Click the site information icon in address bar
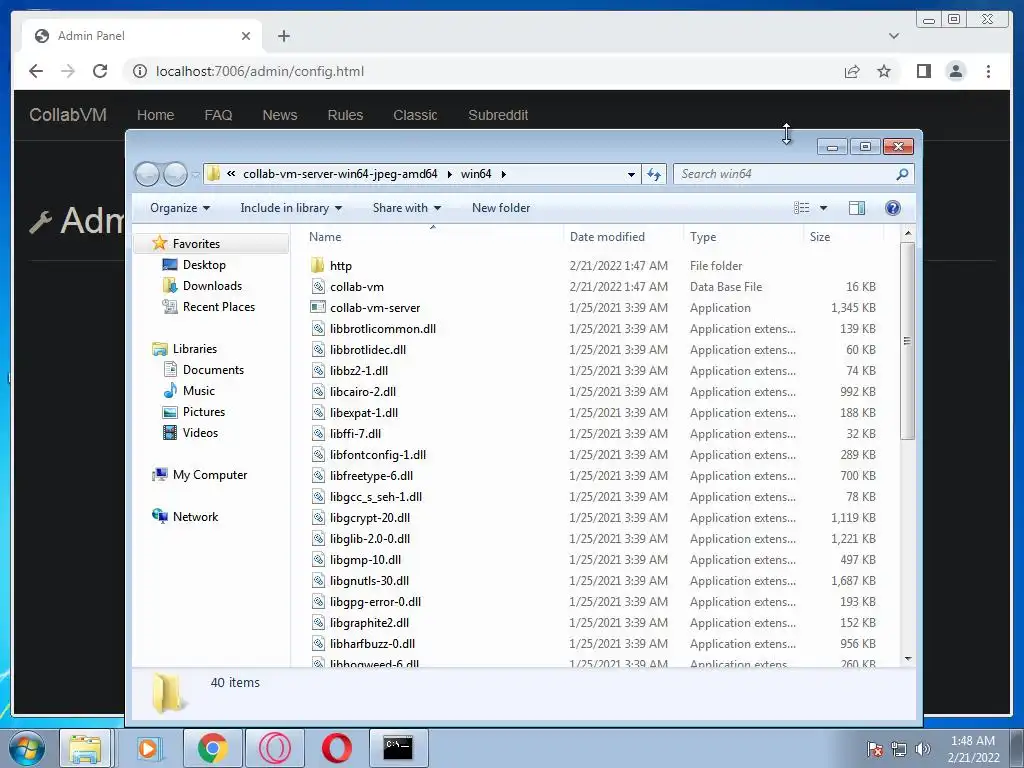 pyautogui.click(x=140, y=71)
